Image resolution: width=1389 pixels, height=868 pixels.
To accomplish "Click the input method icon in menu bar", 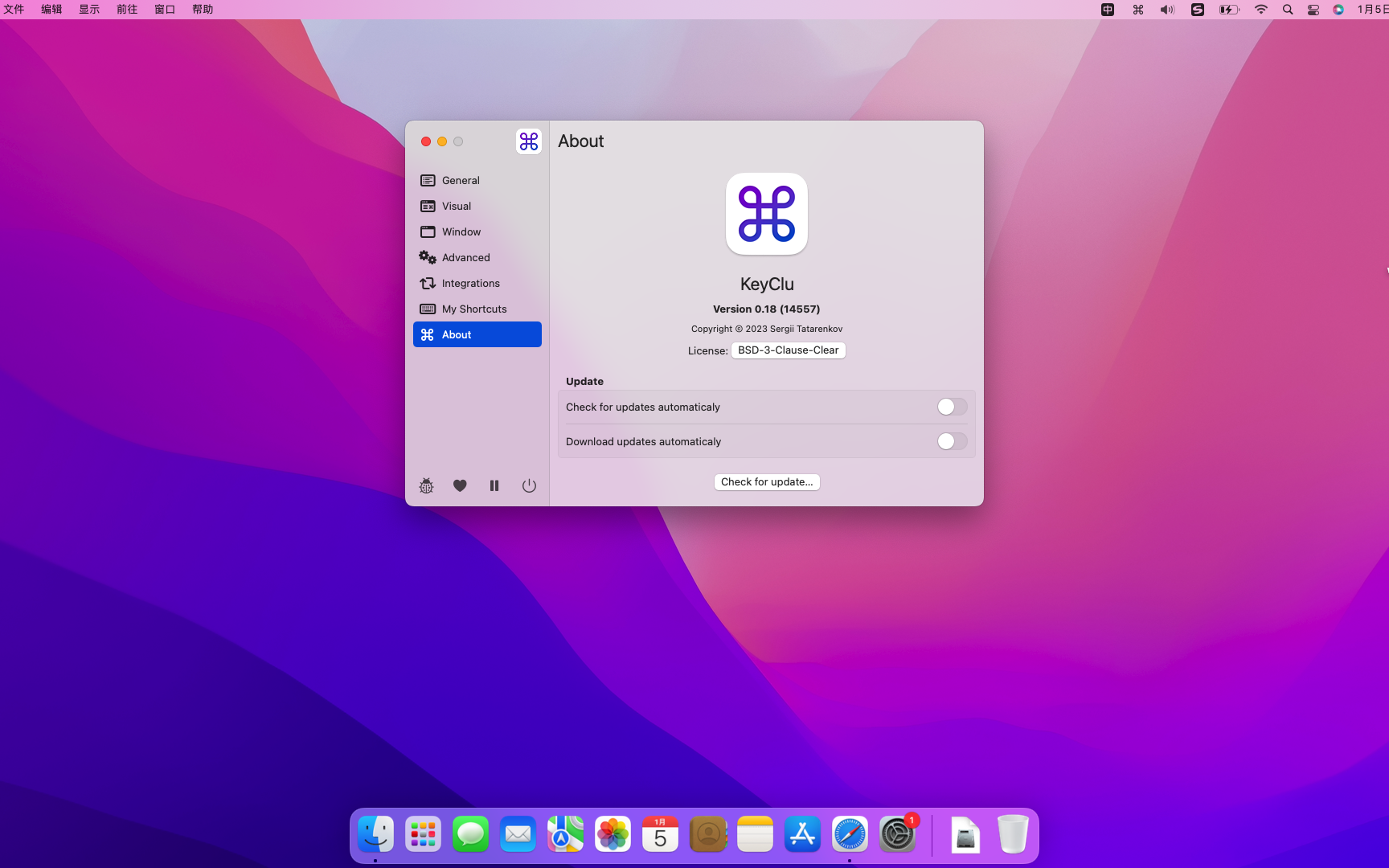I will click(x=1108, y=10).
